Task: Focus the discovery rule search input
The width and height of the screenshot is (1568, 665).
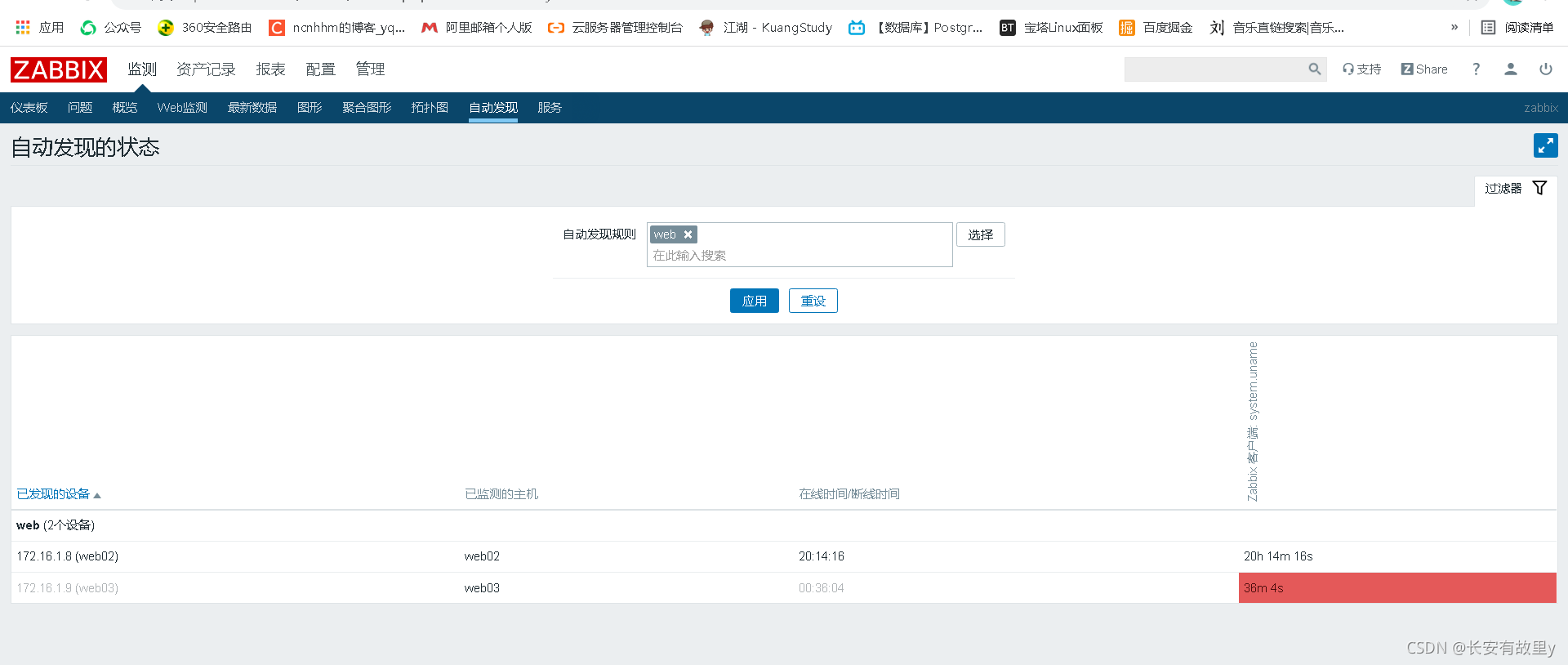Action: click(x=800, y=256)
